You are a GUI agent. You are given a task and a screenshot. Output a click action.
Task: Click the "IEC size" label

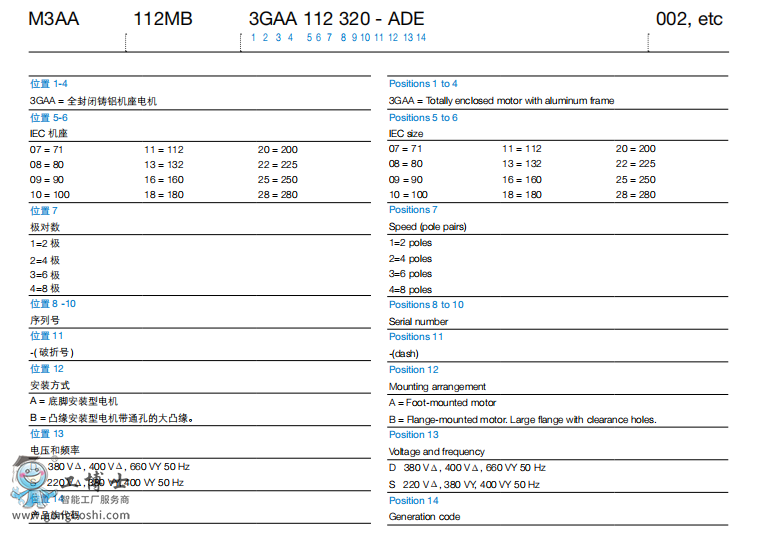[x=406, y=133]
